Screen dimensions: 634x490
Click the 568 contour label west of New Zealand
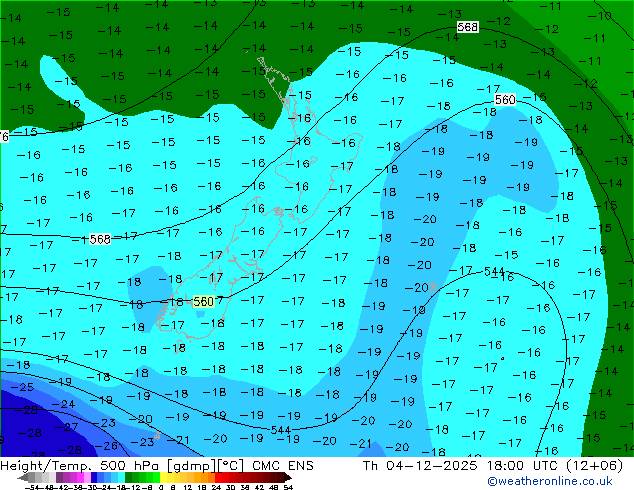[x=100, y=239]
